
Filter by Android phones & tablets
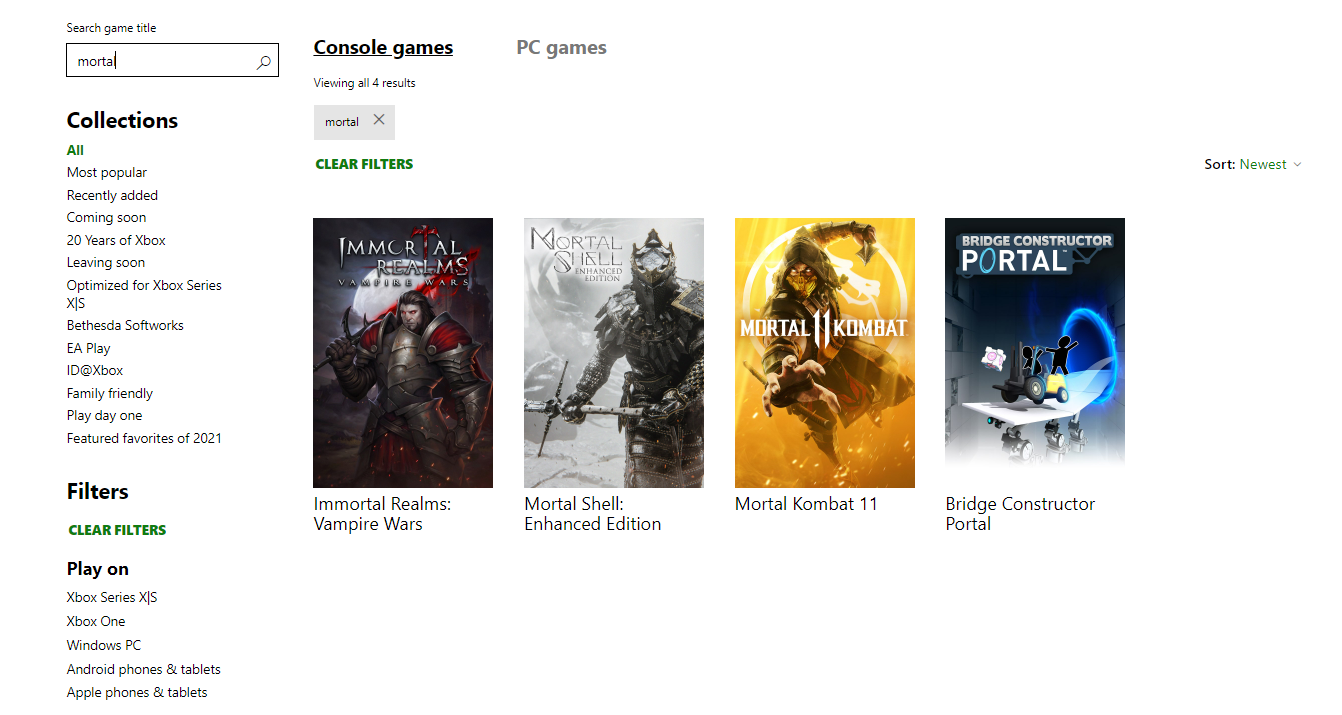(144, 669)
